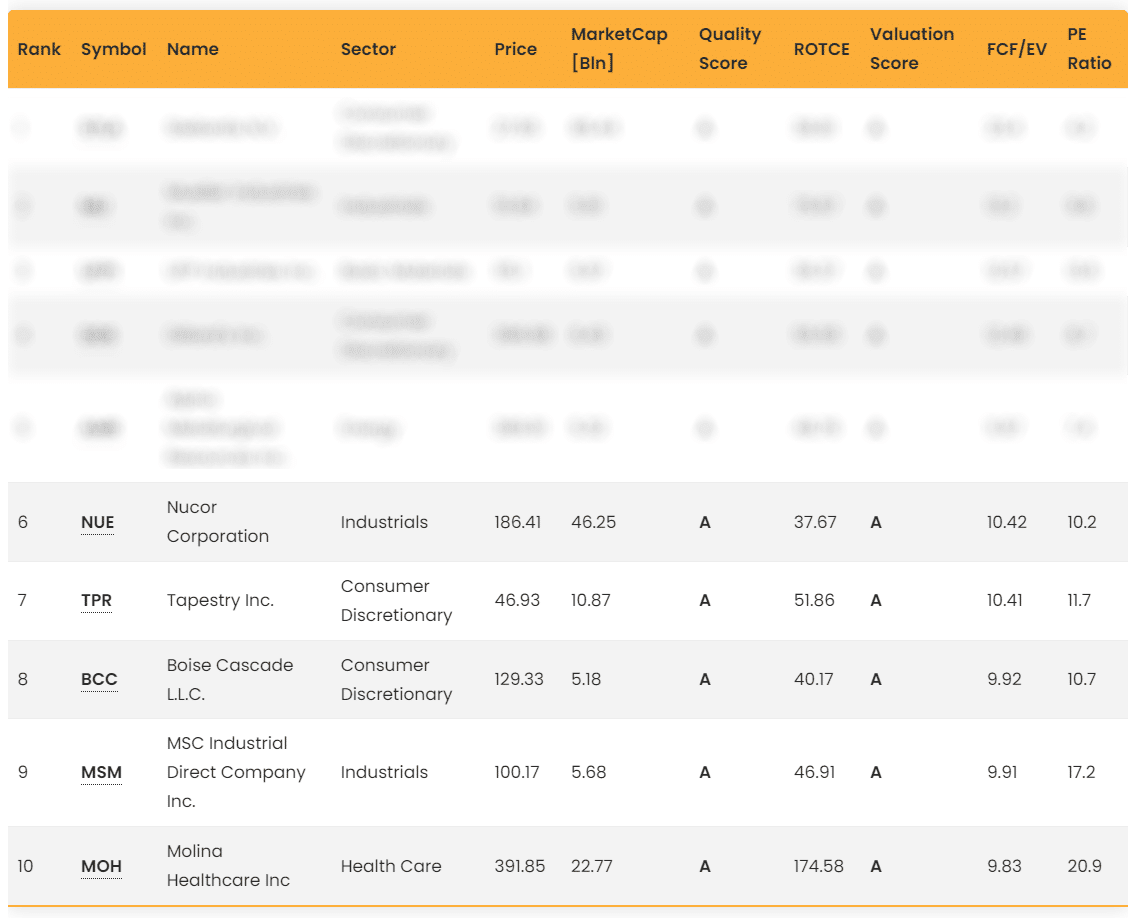Go to the MSM symbol link
Image resolution: width=1138 pixels, height=918 pixels.
101,772
